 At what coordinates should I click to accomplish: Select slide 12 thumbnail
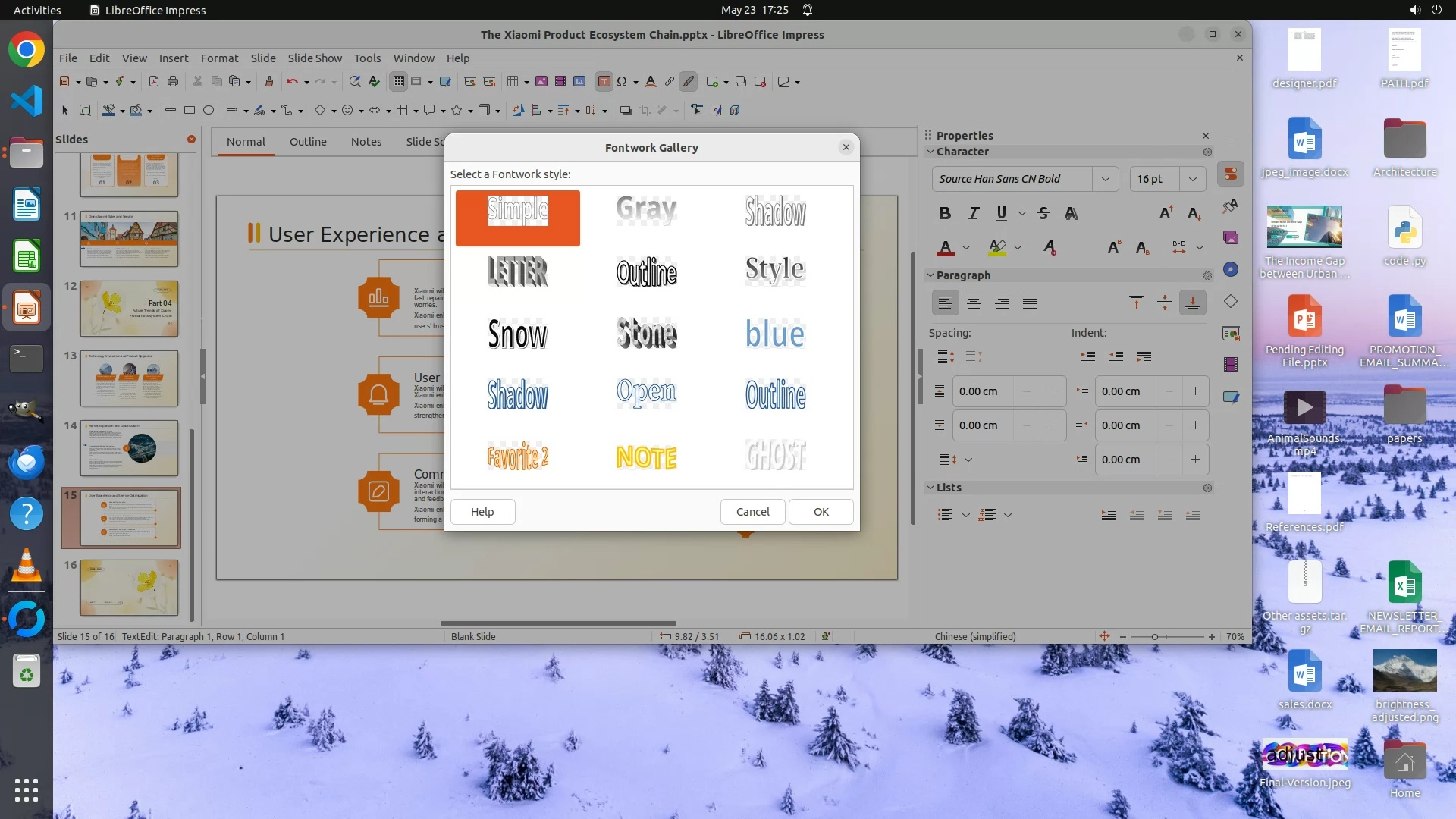click(x=129, y=309)
